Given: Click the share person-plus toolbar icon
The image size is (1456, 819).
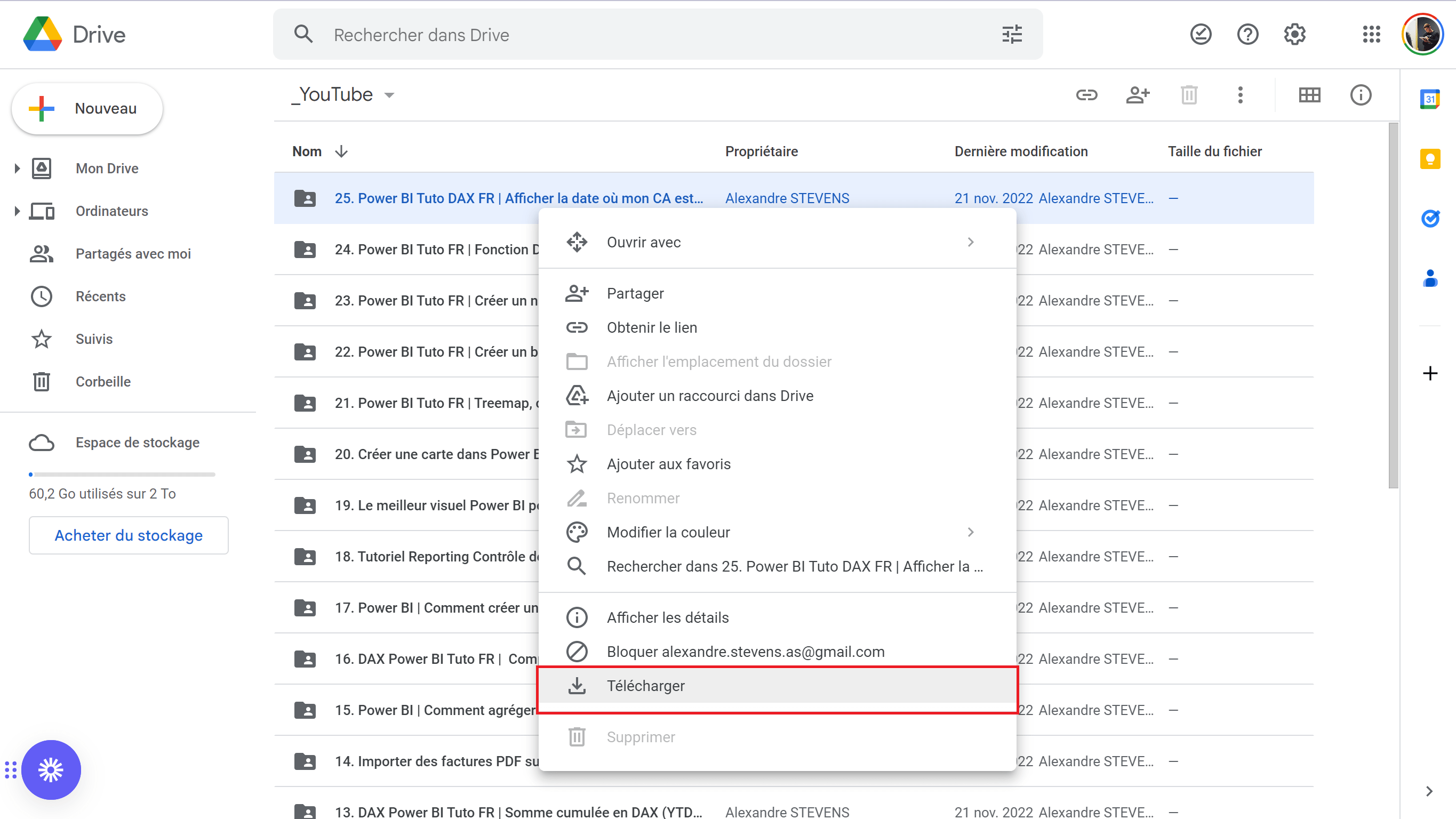Looking at the screenshot, I should 1137,95.
